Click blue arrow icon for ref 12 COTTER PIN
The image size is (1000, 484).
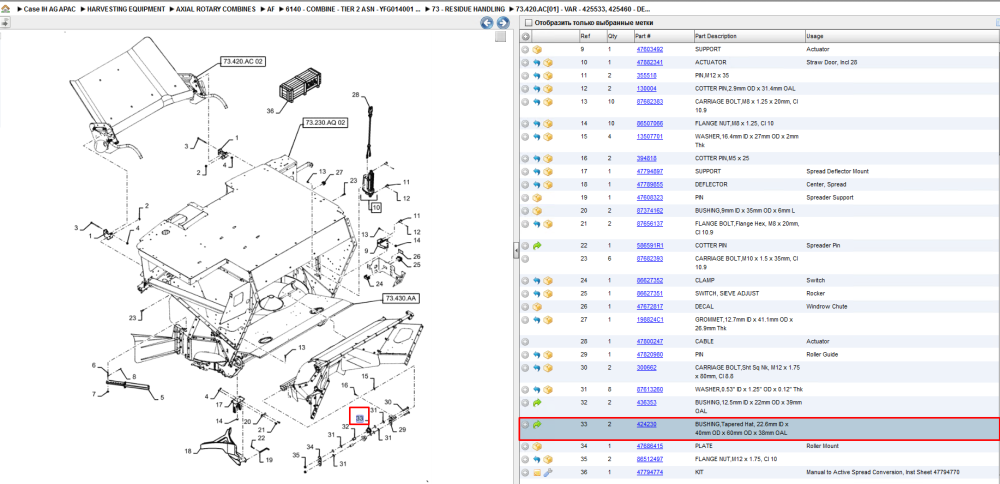[x=537, y=89]
